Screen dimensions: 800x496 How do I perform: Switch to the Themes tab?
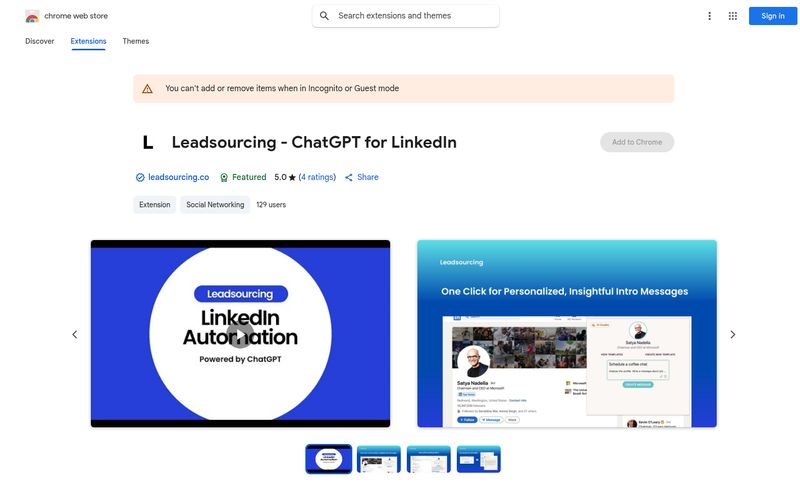click(x=136, y=41)
